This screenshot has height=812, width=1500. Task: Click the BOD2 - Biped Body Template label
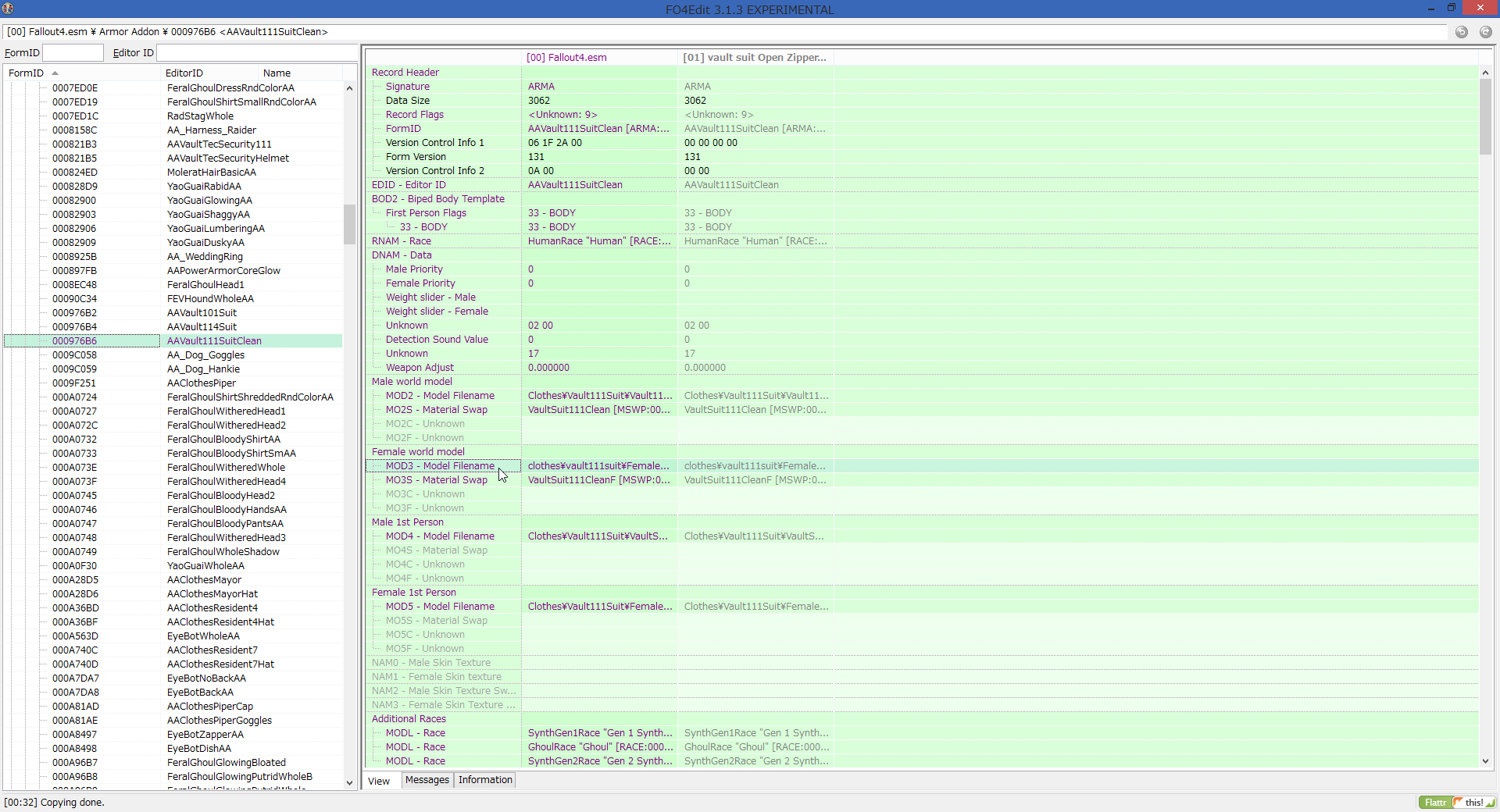click(438, 199)
